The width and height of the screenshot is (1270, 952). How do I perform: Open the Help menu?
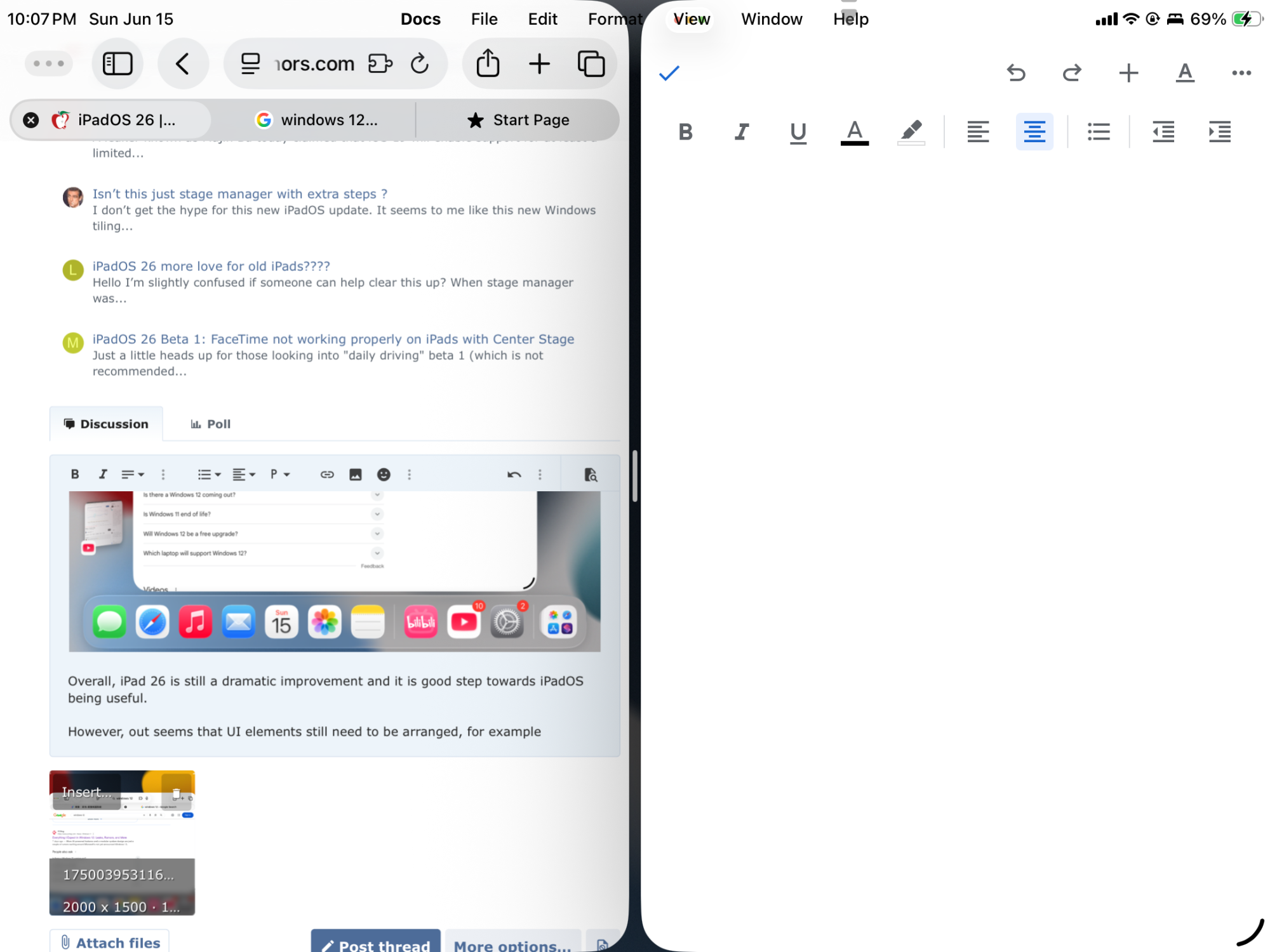(851, 19)
